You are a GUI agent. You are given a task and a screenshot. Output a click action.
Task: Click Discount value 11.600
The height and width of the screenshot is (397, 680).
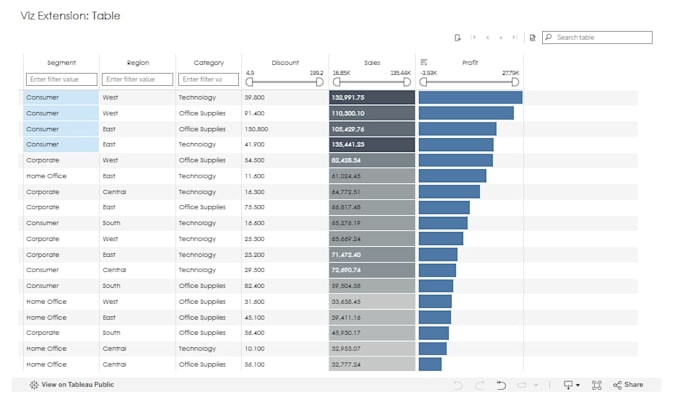(255, 176)
